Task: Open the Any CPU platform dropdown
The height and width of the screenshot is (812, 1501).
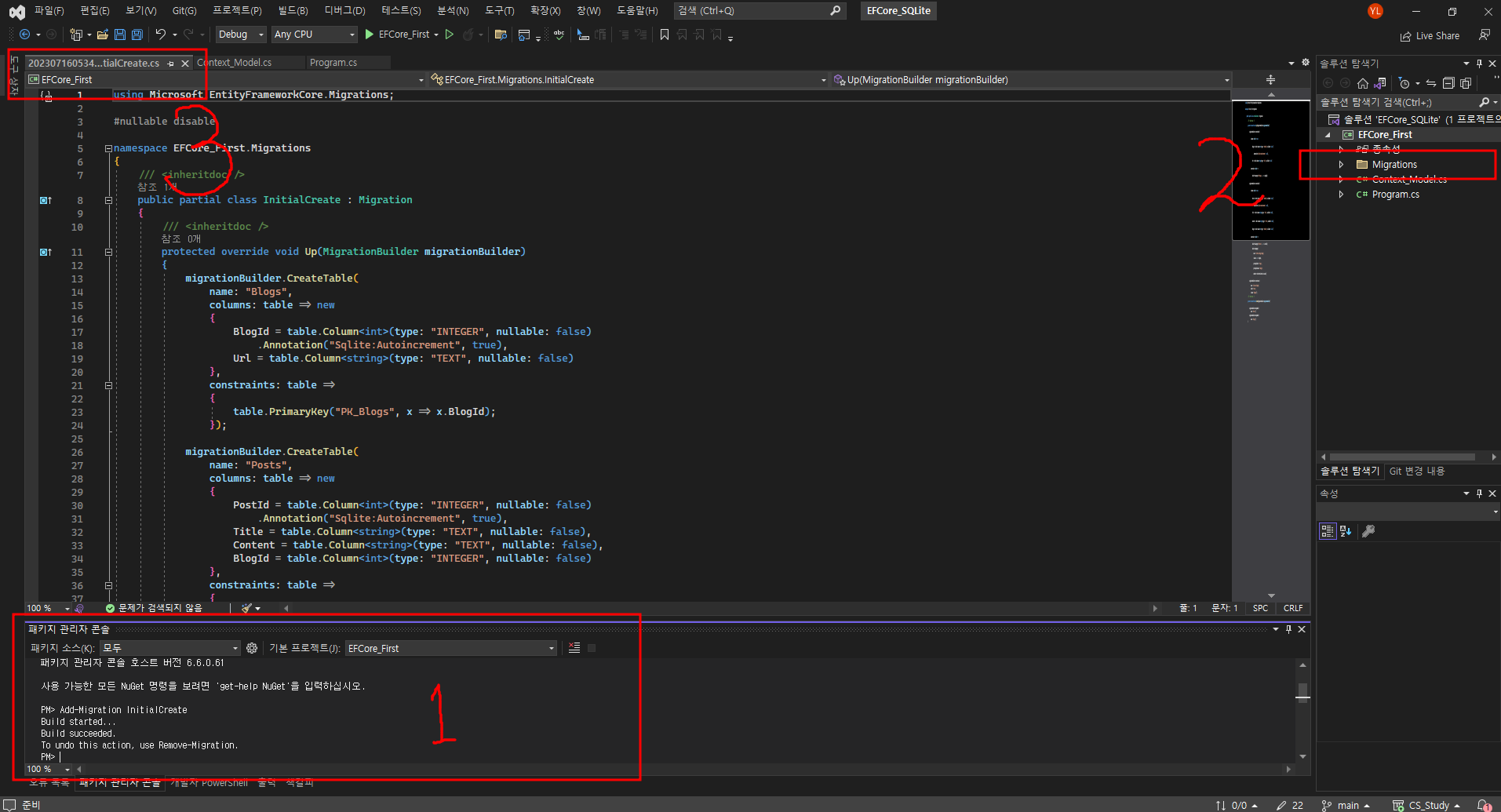Action: point(314,35)
